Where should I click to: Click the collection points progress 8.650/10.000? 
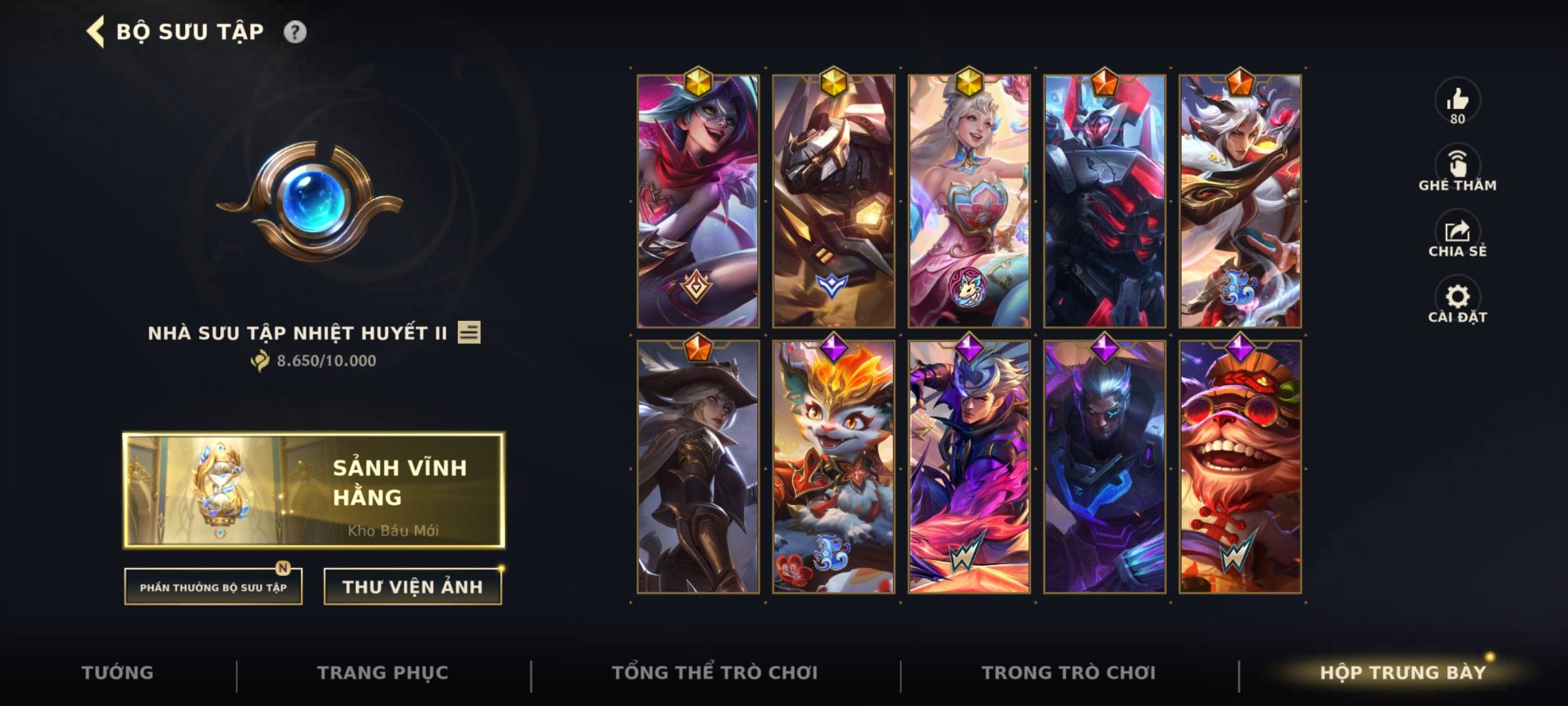314,360
